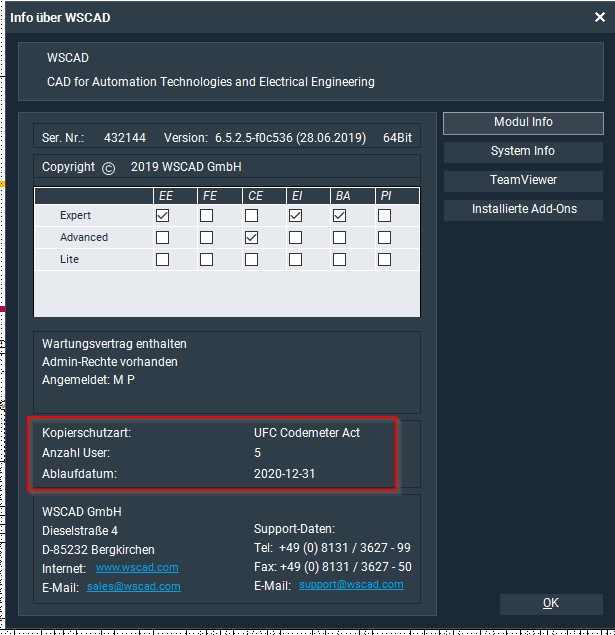Click the Admin-Rechte vorhanden line

point(110,362)
